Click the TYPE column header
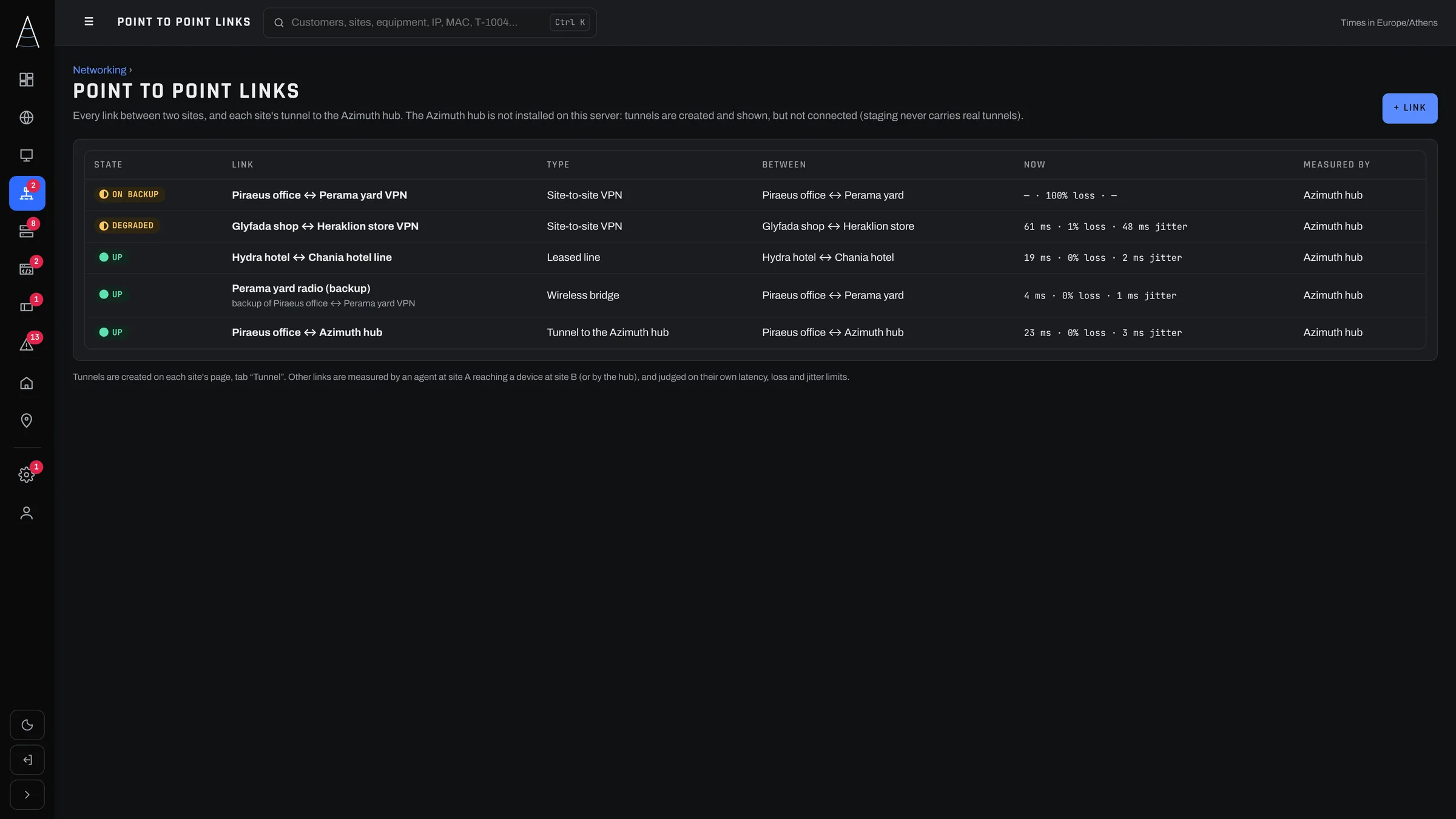The height and width of the screenshot is (819, 1456). pyautogui.click(x=558, y=164)
